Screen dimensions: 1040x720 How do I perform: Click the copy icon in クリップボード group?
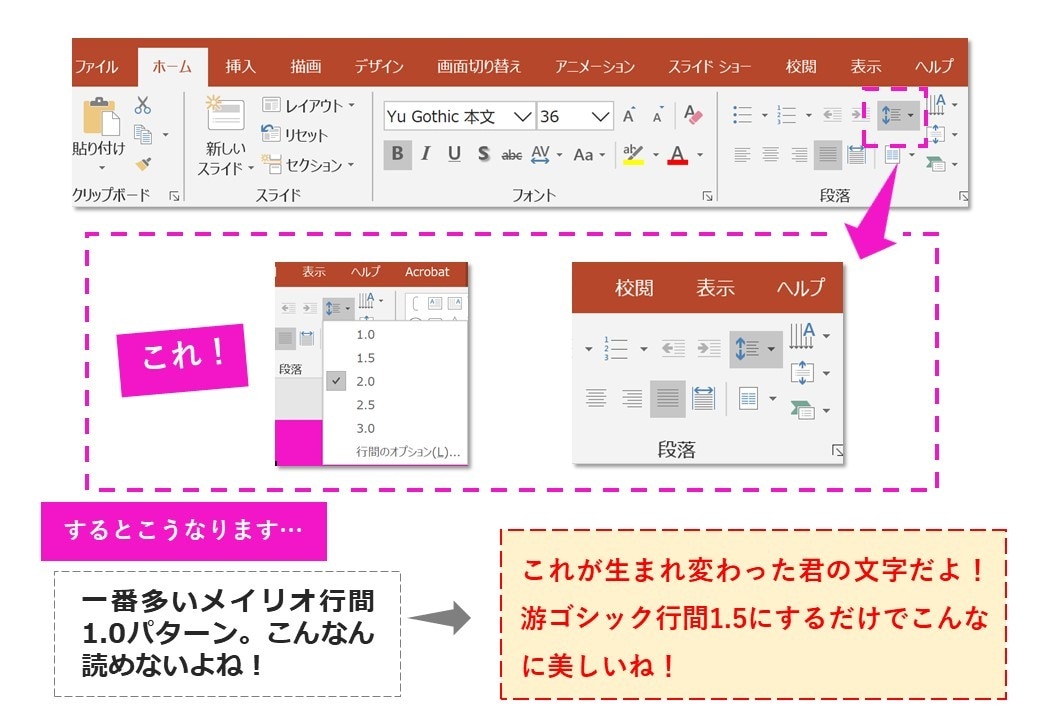143,135
